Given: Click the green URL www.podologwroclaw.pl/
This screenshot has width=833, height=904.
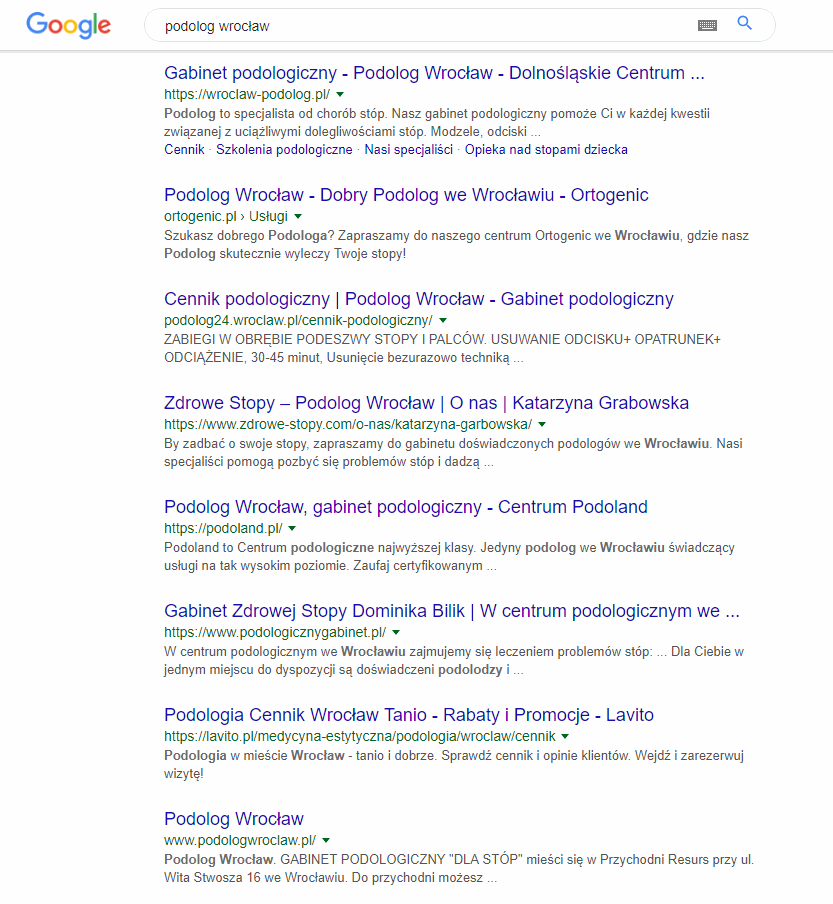Looking at the screenshot, I should pyautogui.click(x=240, y=841).
